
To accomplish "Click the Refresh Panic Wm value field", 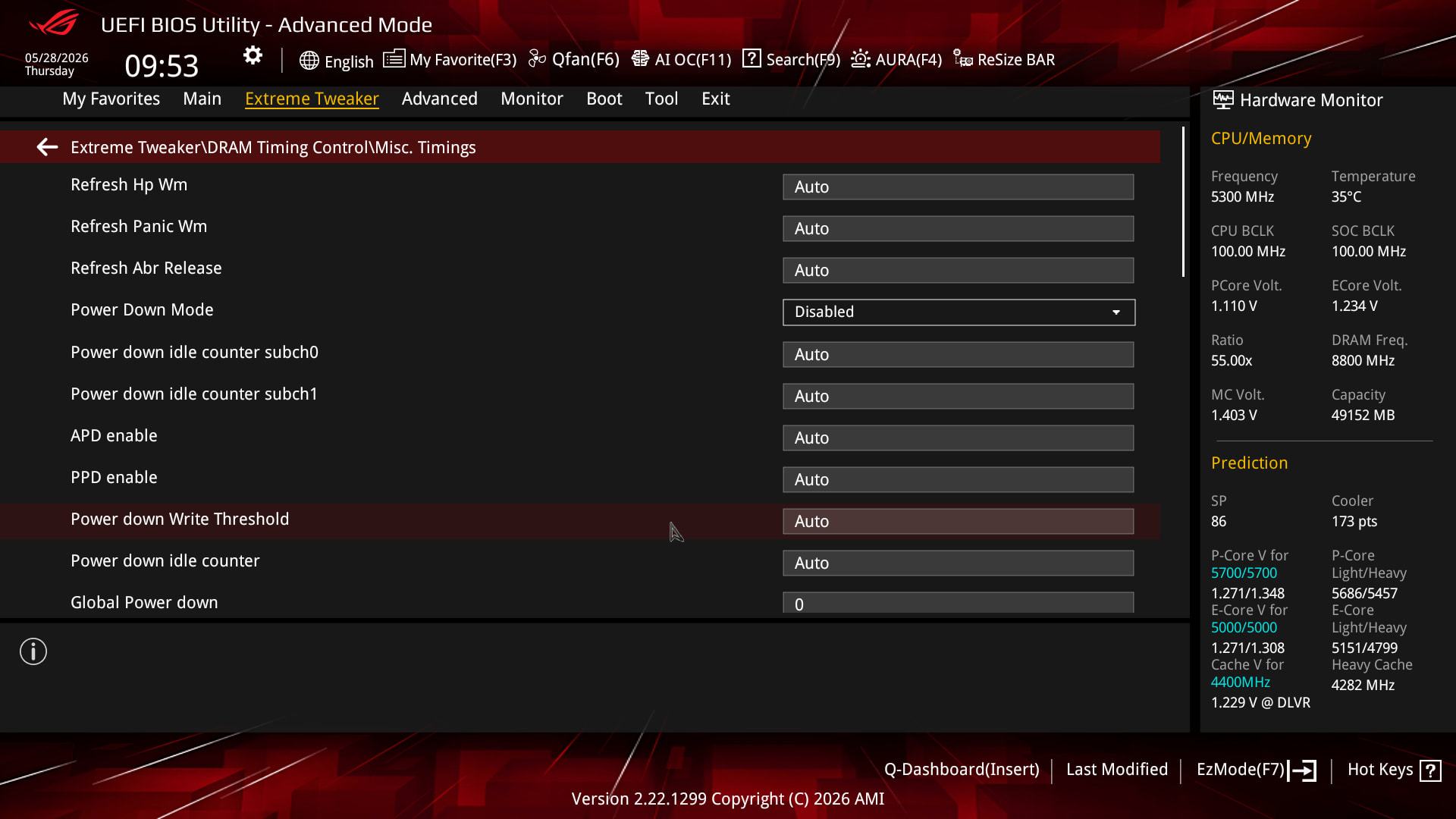I will [959, 229].
